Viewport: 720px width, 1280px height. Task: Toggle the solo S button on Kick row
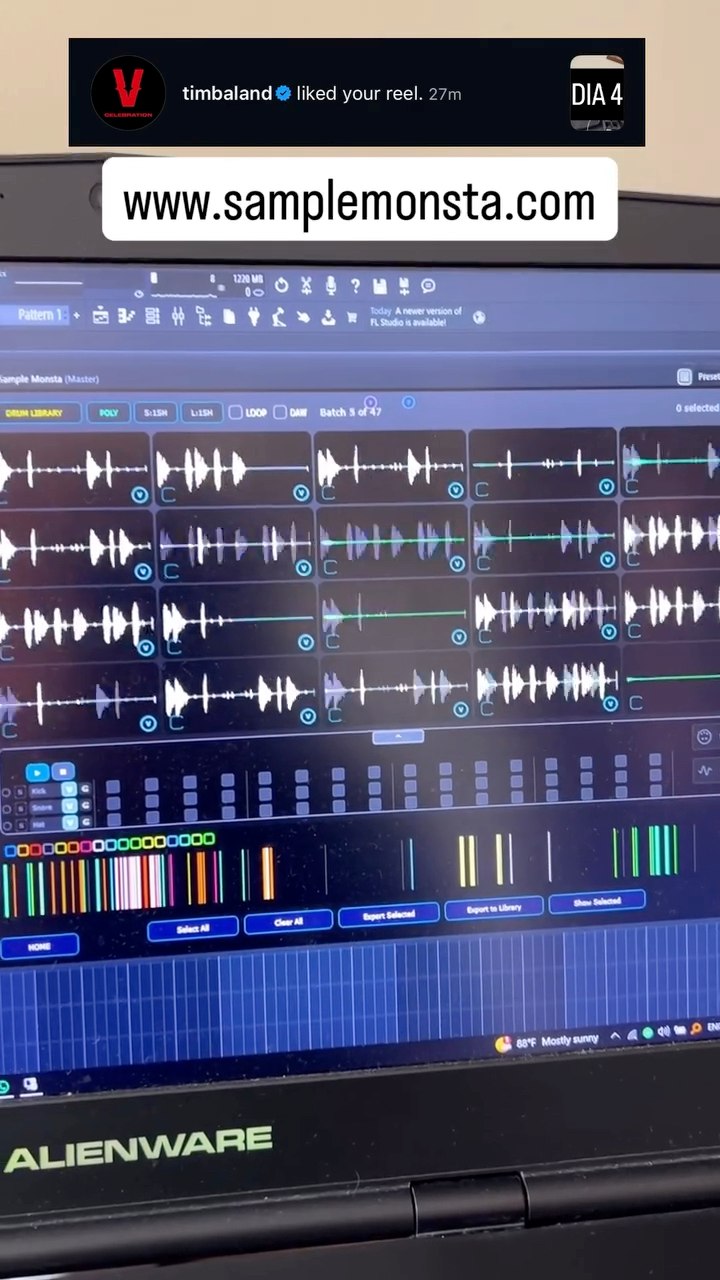(20, 791)
